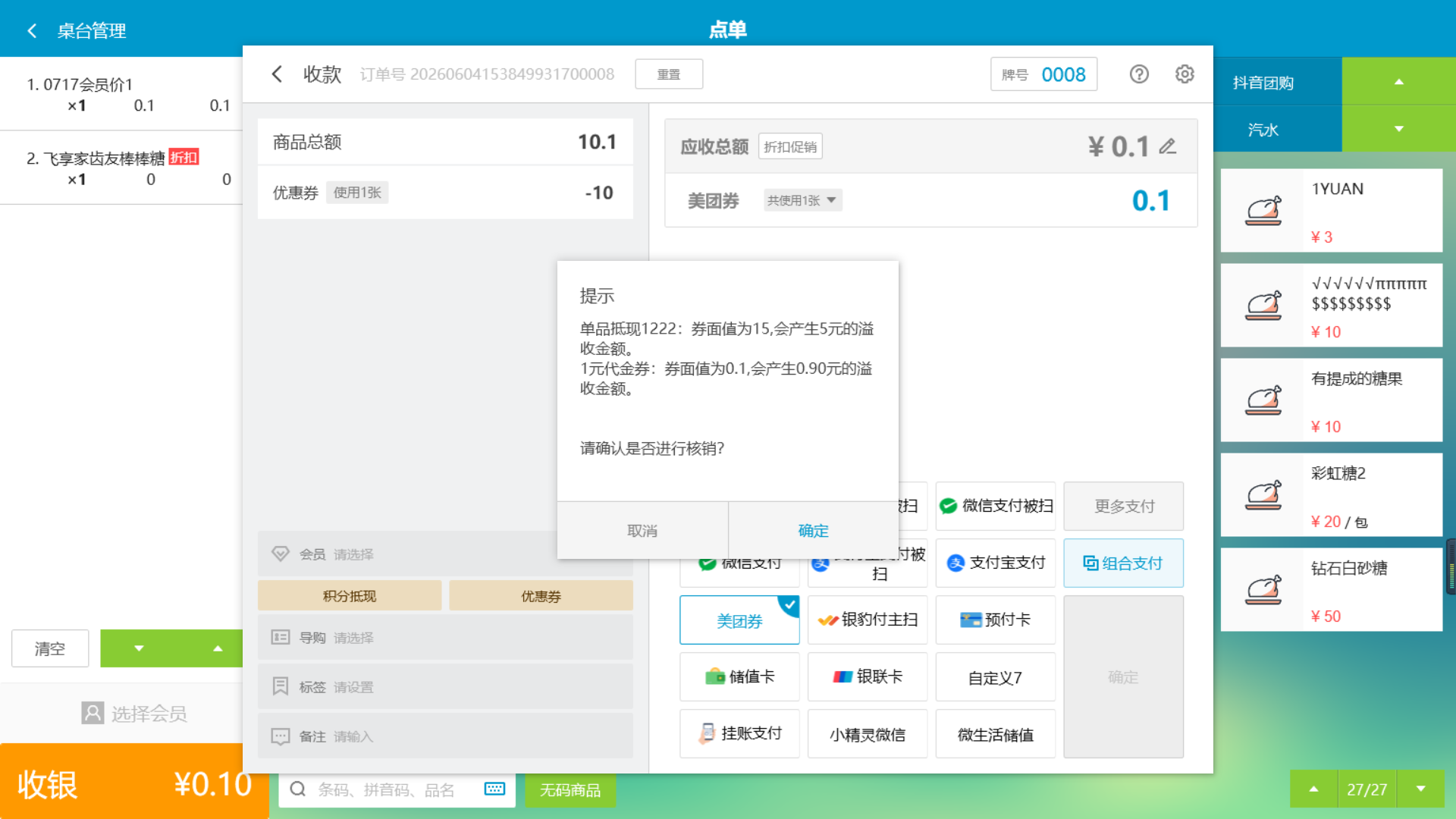Click the 折扣促销 tag
This screenshot has height=819, width=1456.
(x=790, y=146)
